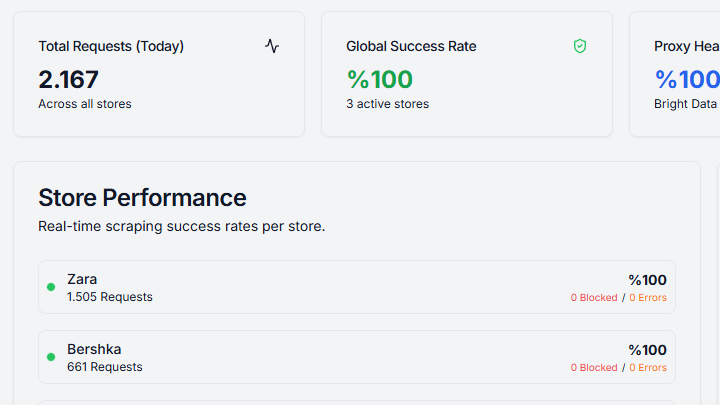The image size is (720, 405).
Task: Click the green %100 success rate value
Action: (380, 79)
